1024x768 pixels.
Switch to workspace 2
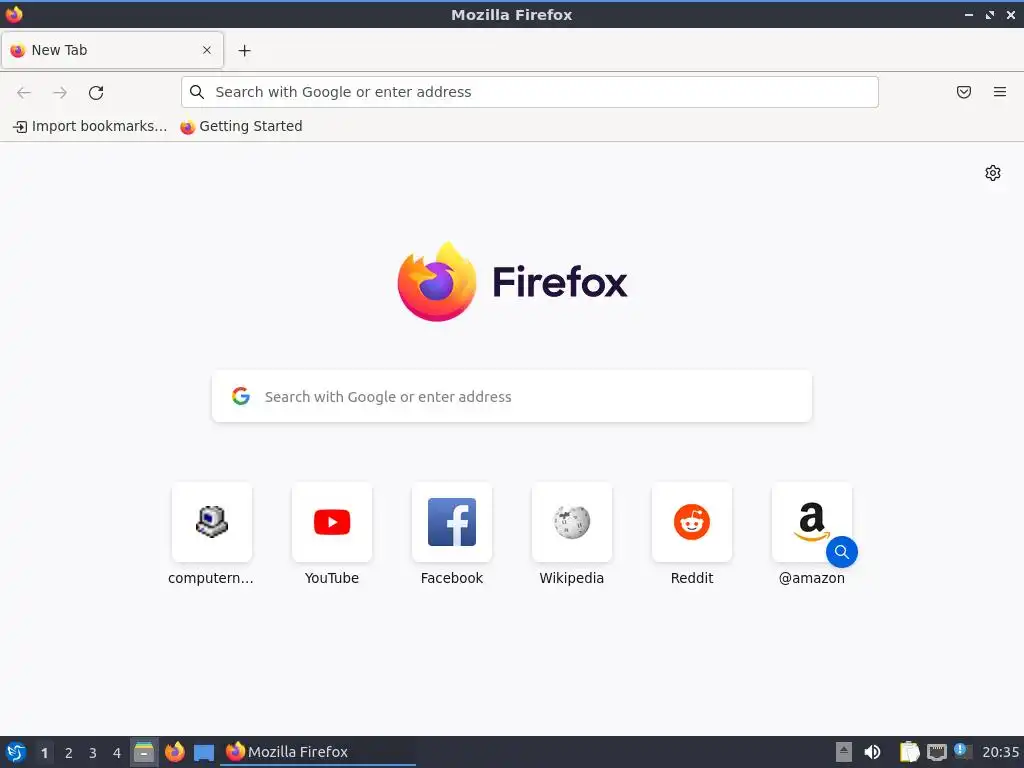(69, 753)
